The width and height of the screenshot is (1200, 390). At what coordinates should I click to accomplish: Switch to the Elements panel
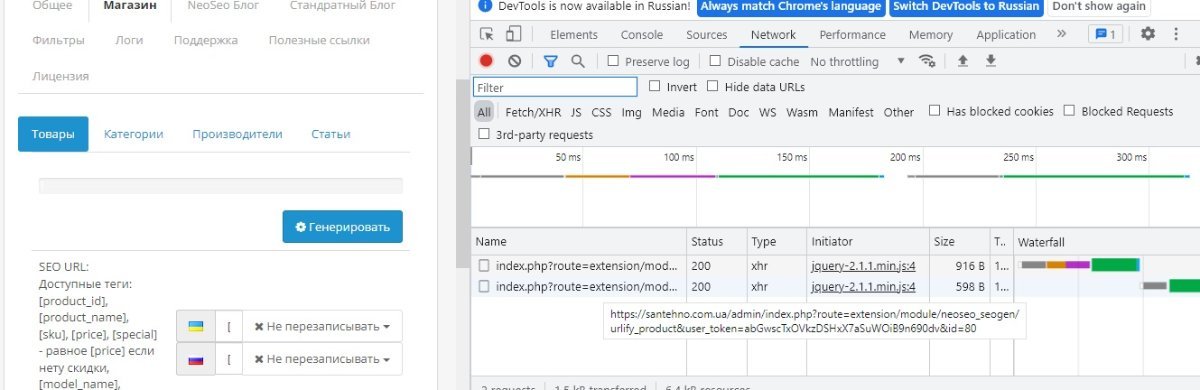574,34
